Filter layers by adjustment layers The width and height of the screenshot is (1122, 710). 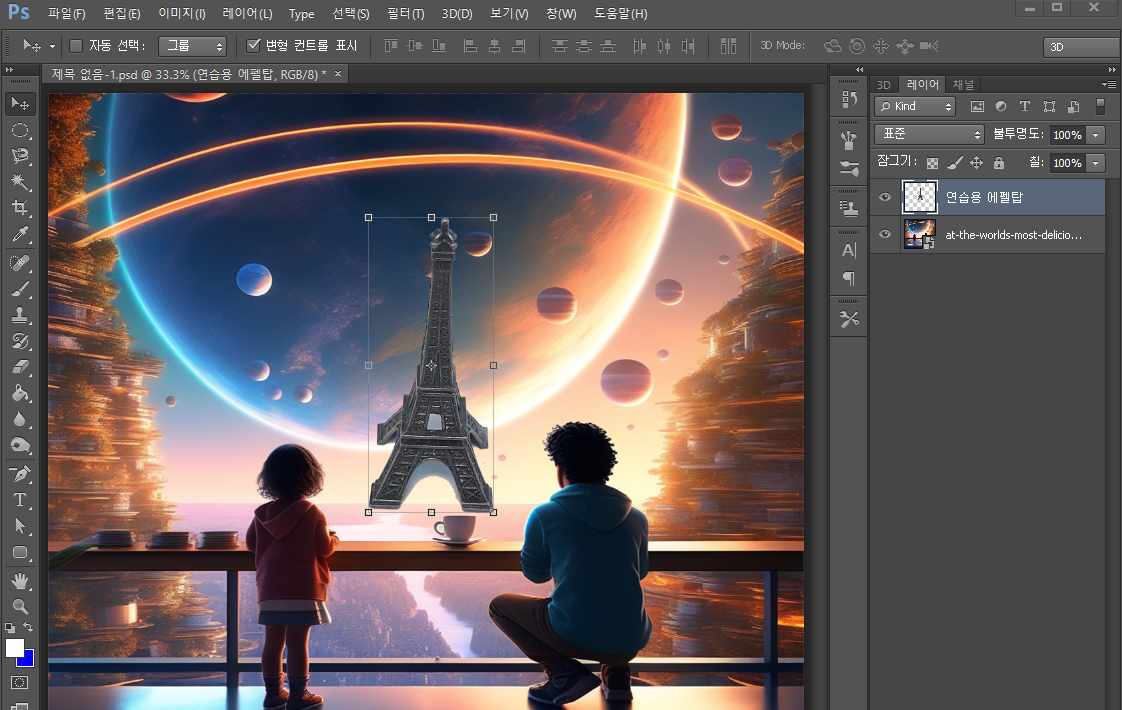[x=1001, y=106]
